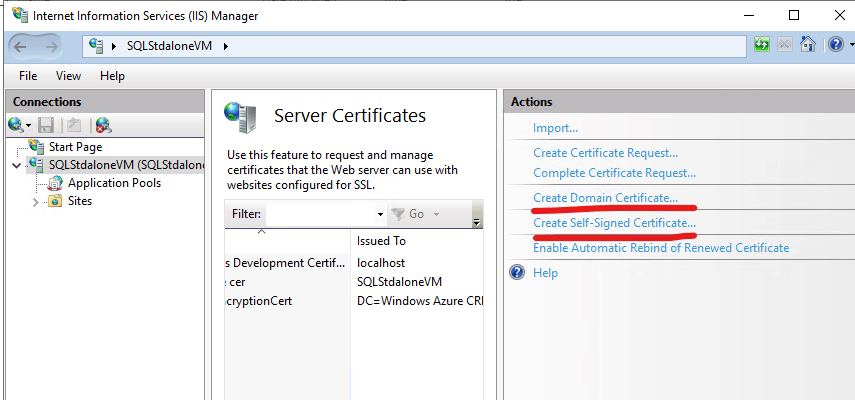Click the blue Help icon at top right
Image resolution: width=855 pixels, height=400 pixels.
836,45
